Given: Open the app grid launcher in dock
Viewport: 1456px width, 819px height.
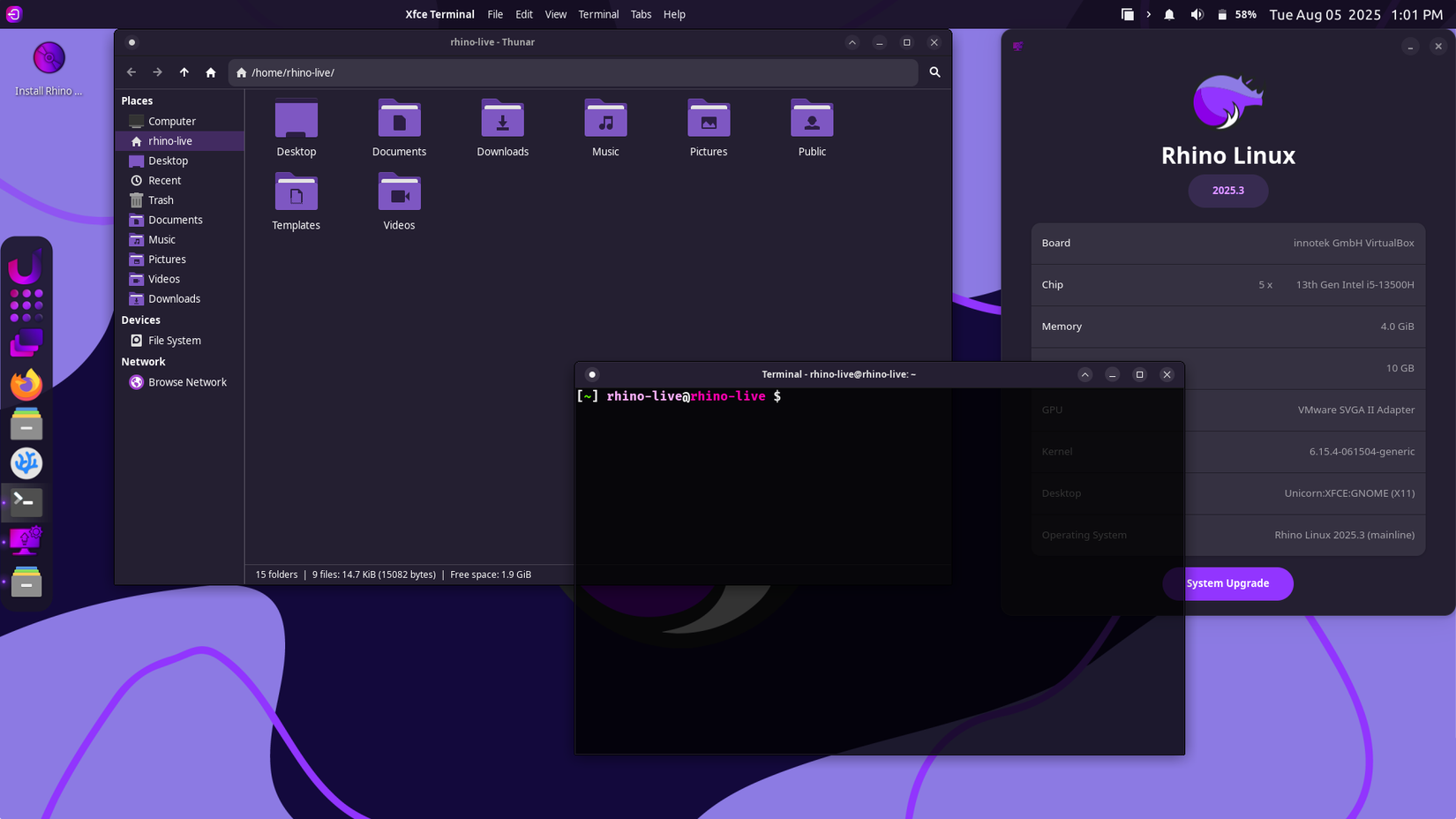Looking at the screenshot, I should pyautogui.click(x=26, y=305).
